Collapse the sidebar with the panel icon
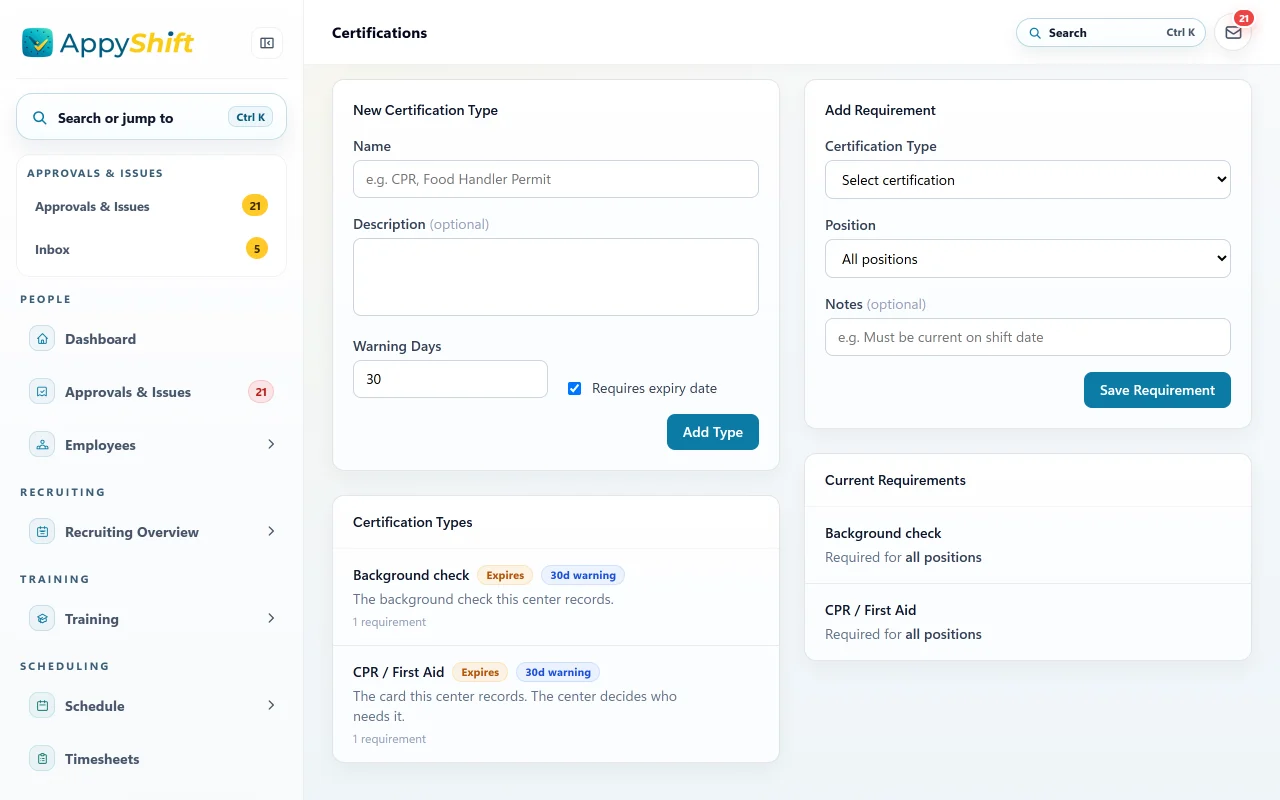 [x=267, y=43]
